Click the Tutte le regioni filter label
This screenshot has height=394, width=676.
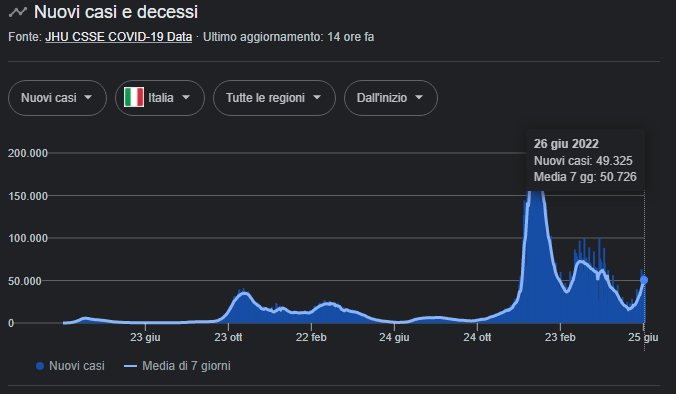[266, 98]
